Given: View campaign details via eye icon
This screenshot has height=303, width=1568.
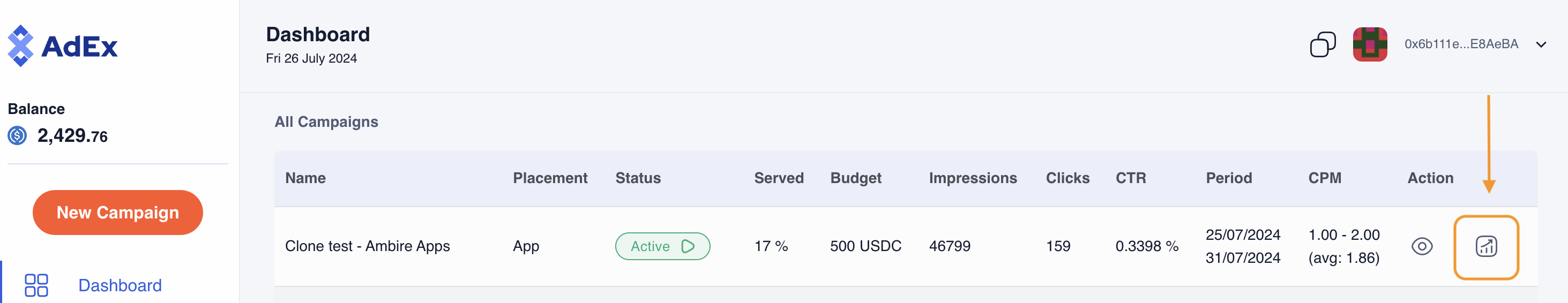Looking at the screenshot, I should click(1421, 246).
